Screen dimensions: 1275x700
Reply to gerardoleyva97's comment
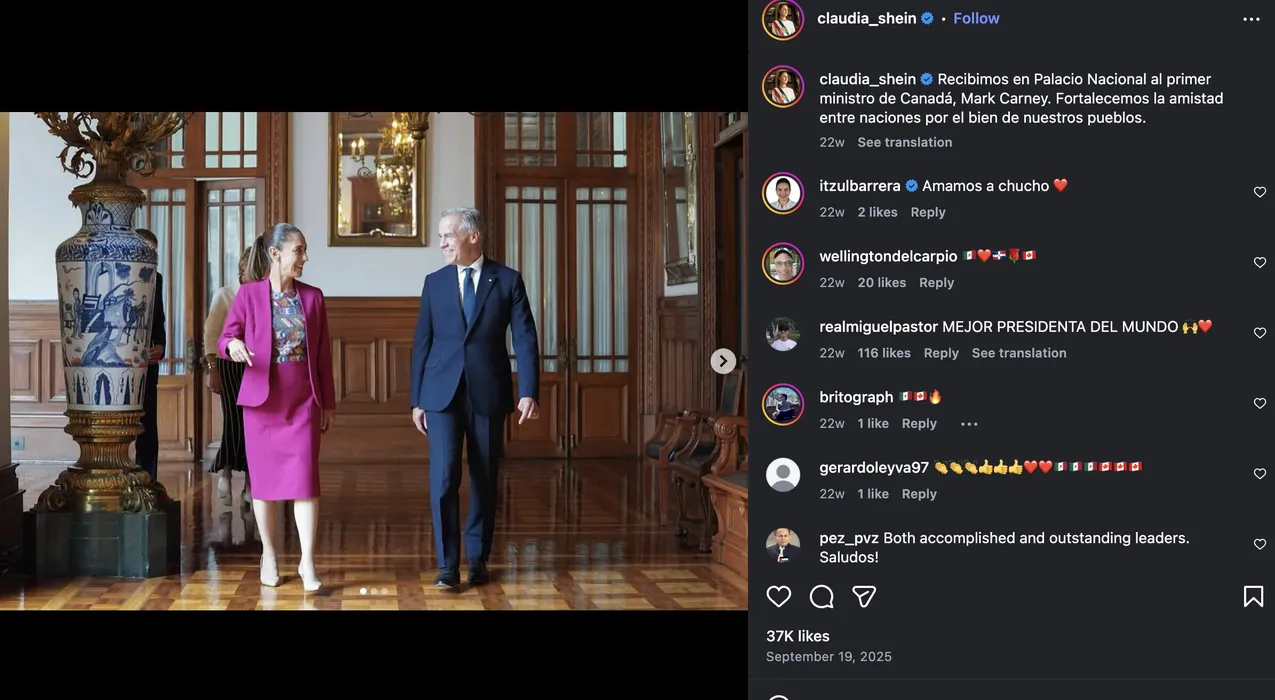[x=919, y=494]
